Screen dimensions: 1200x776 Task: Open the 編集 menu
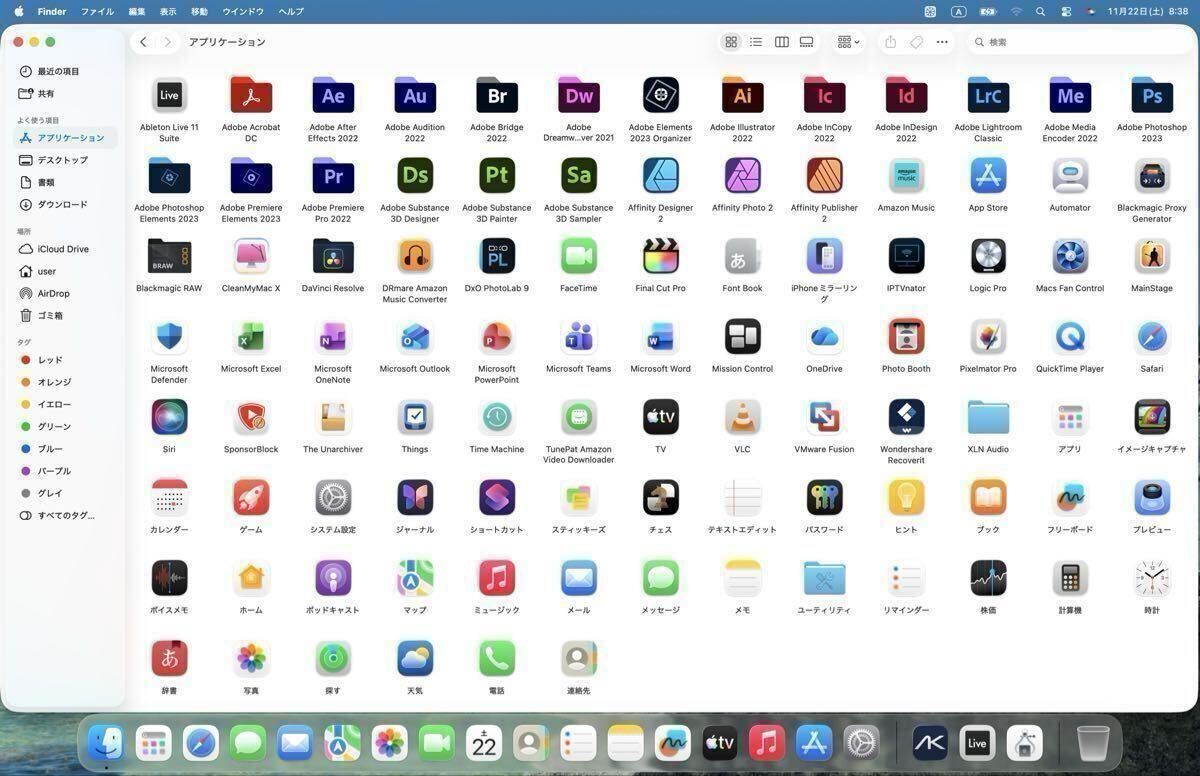pyautogui.click(x=137, y=11)
